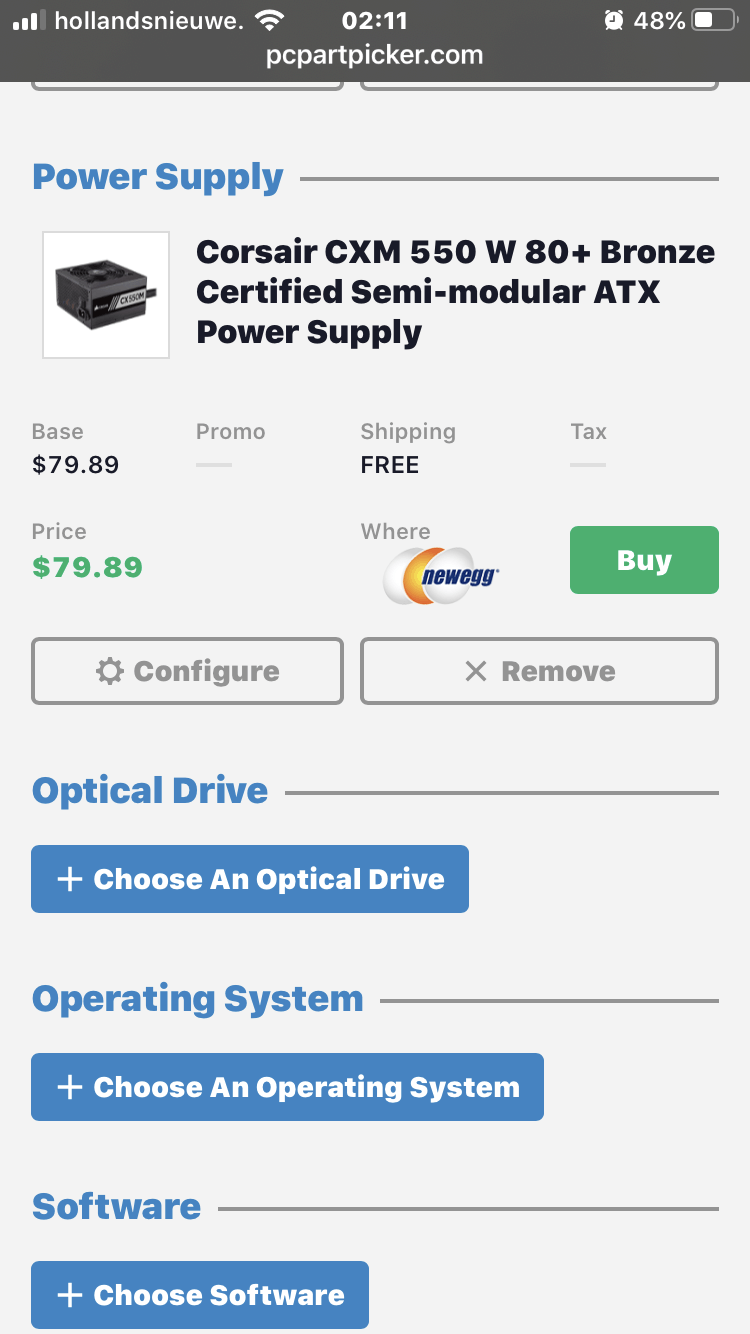750x1334 pixels.
Task: Tap the Optical Drive section heading
Action: coord(150,791)
